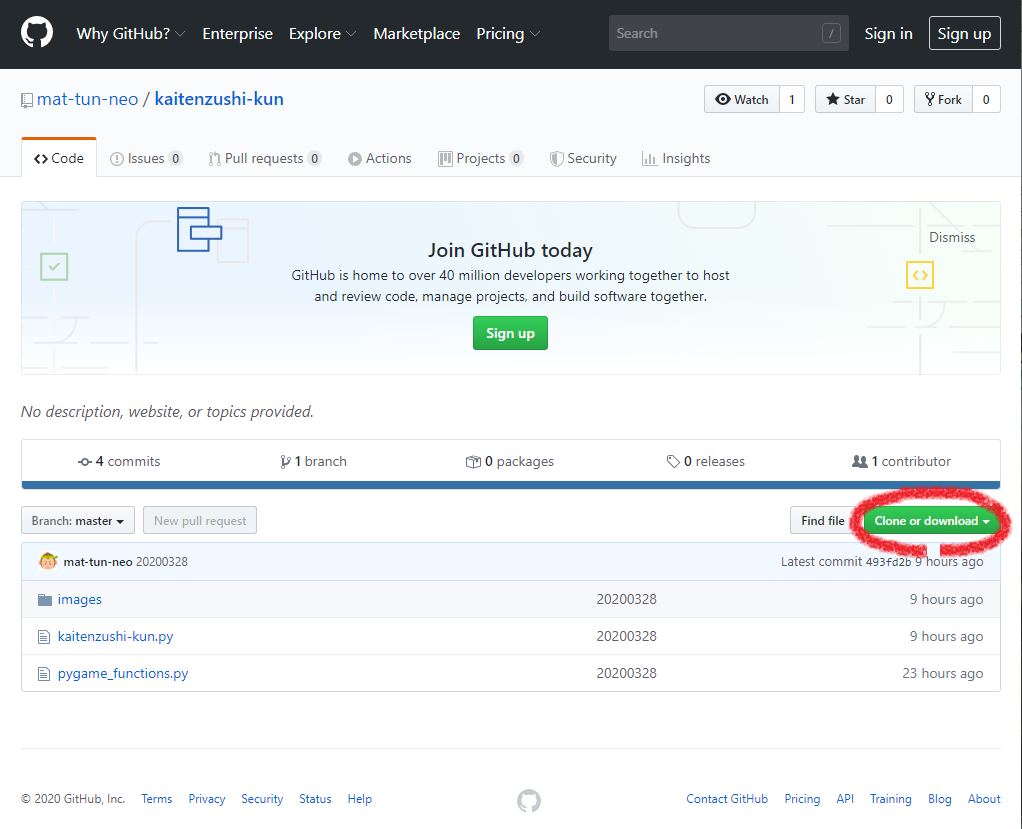Image resolution: width=1022 pixels, height=829 pixels.
Task: Click the green Sign up banner button
Action: (510, 333)
